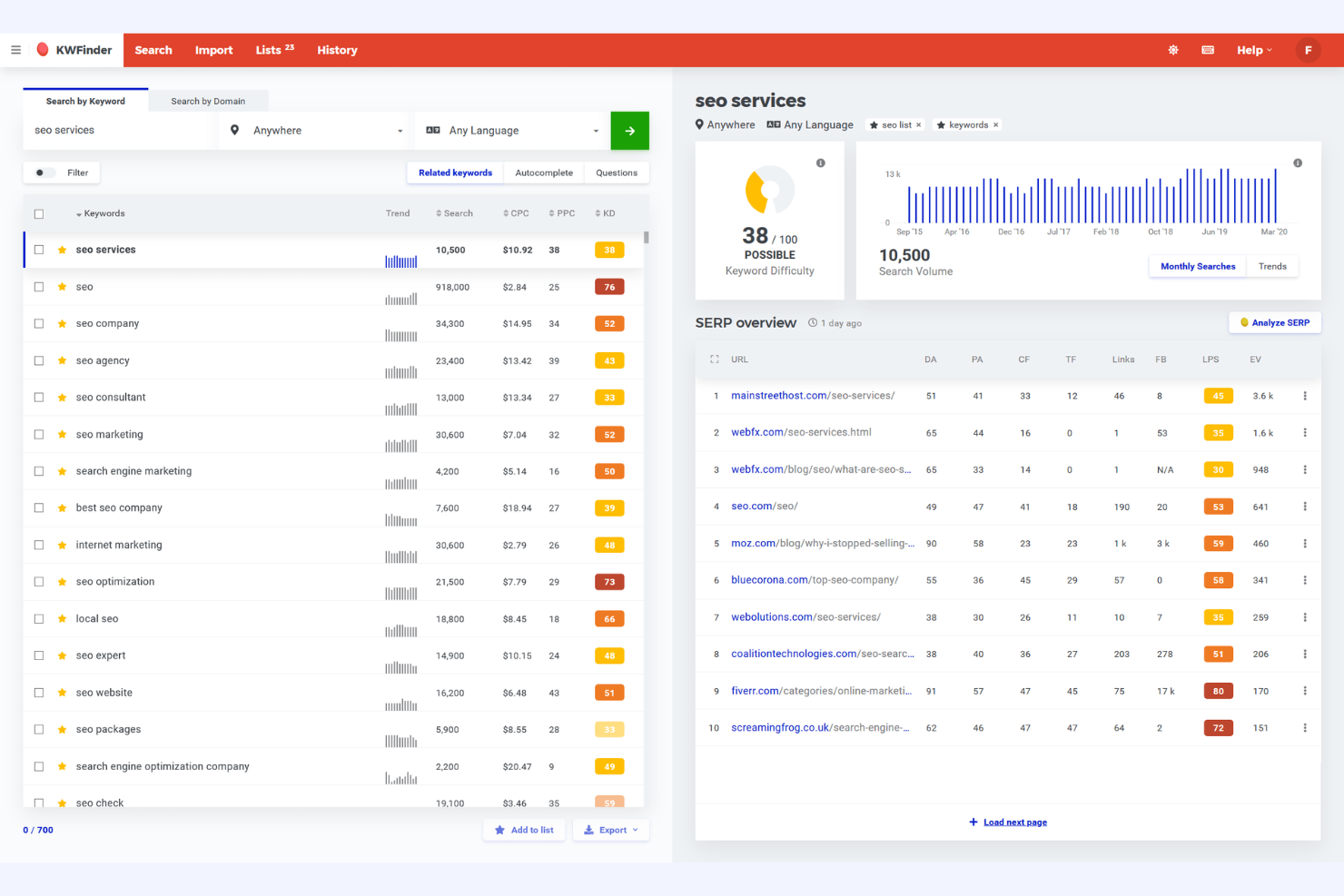Switch to Search by Domain tab
The height and width of the screenshot is (896, 1344).
click(208, 101)
